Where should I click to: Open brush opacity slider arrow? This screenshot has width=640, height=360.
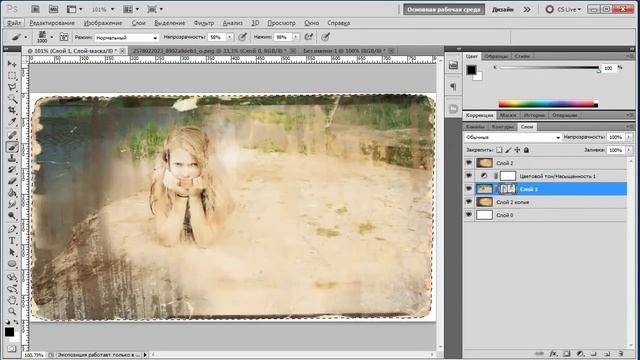230,37
